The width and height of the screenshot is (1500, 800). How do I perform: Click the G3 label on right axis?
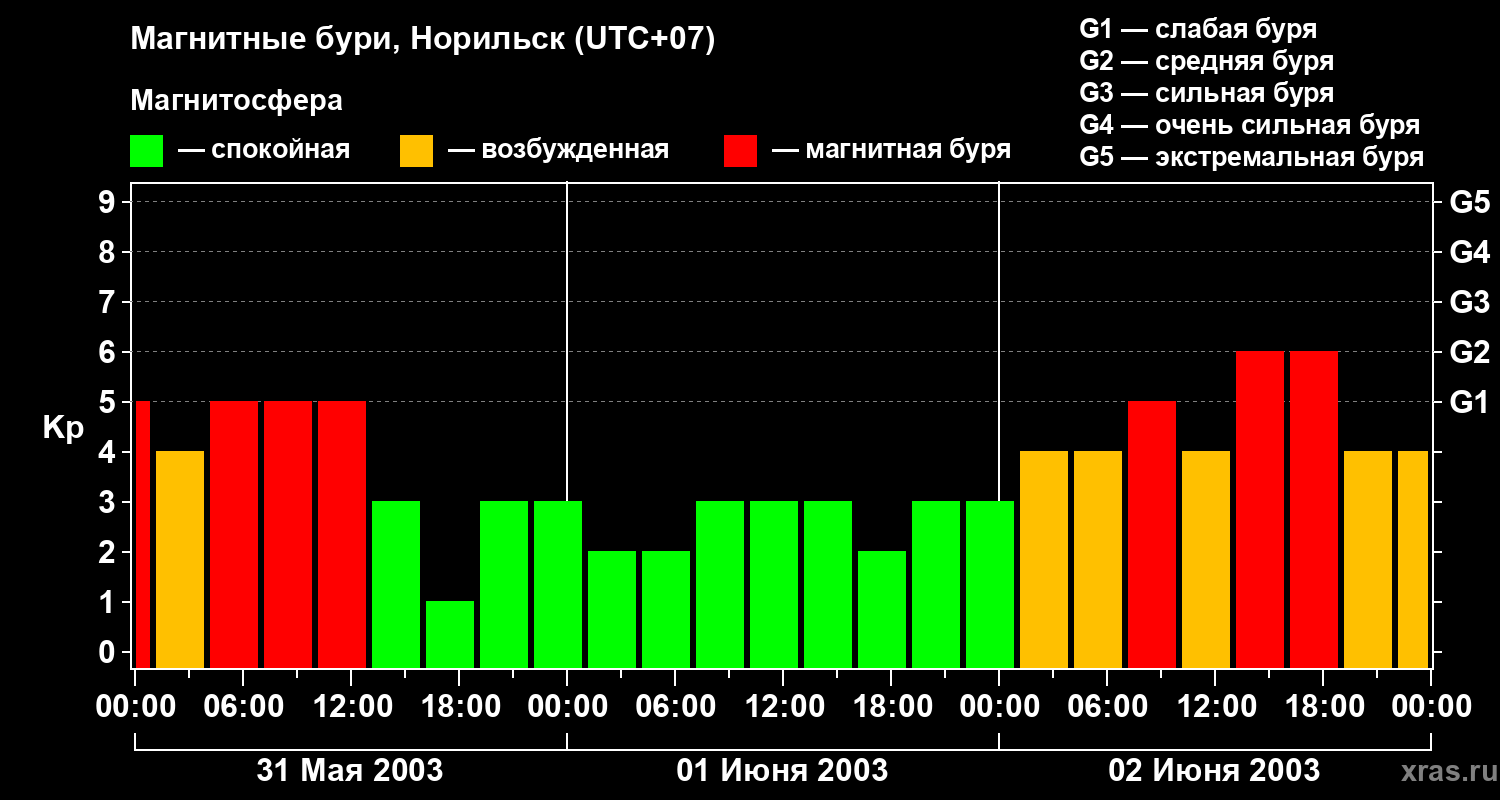[1470, 303]
